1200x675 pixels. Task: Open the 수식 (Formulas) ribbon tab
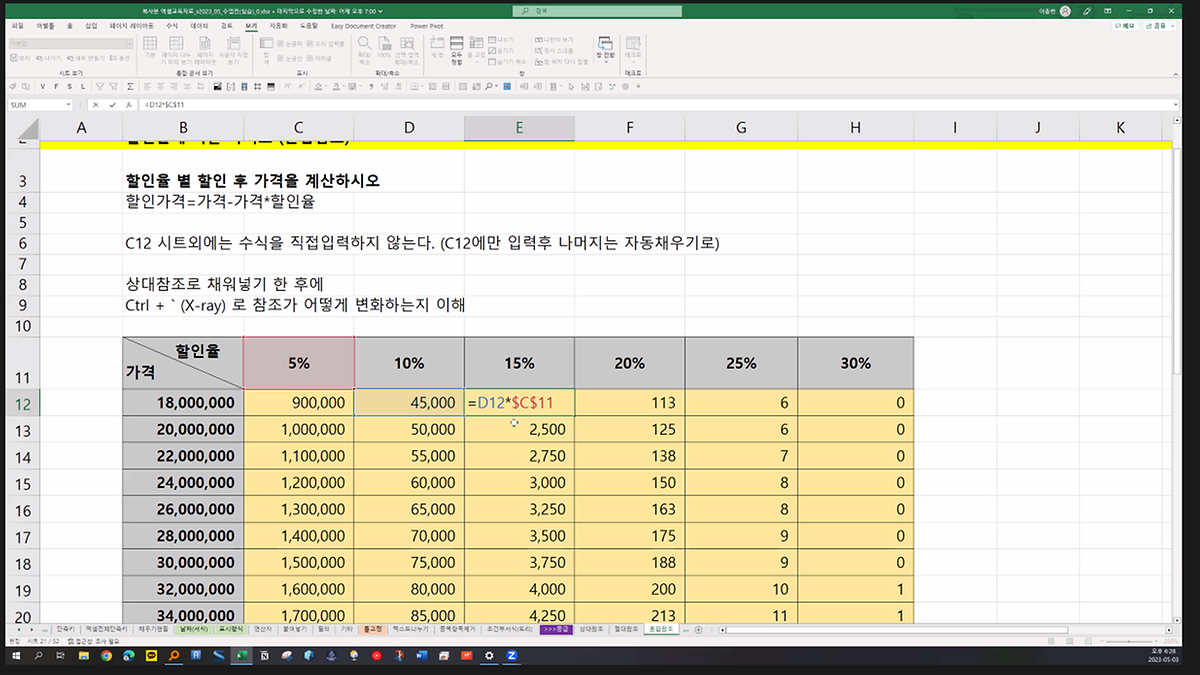(171, 26)
